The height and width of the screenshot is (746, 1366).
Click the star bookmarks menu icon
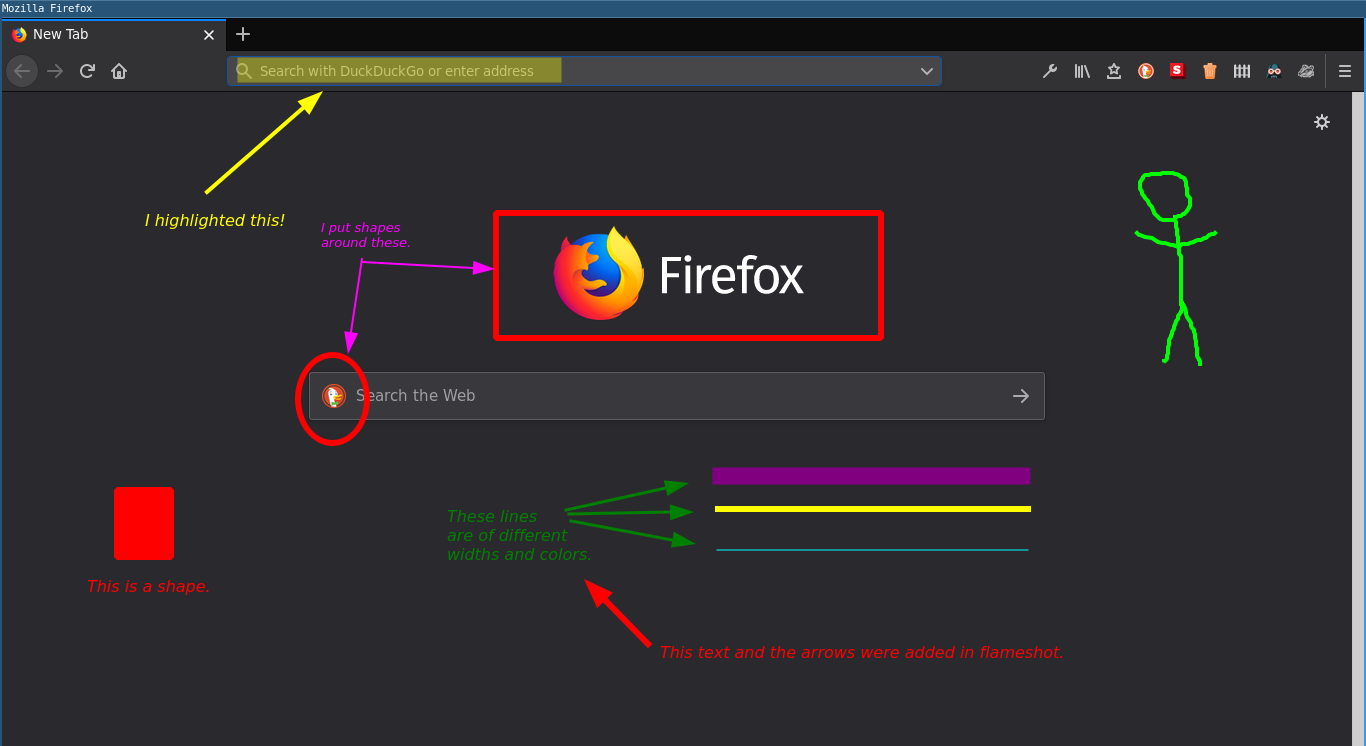[x=1114, y=71]
